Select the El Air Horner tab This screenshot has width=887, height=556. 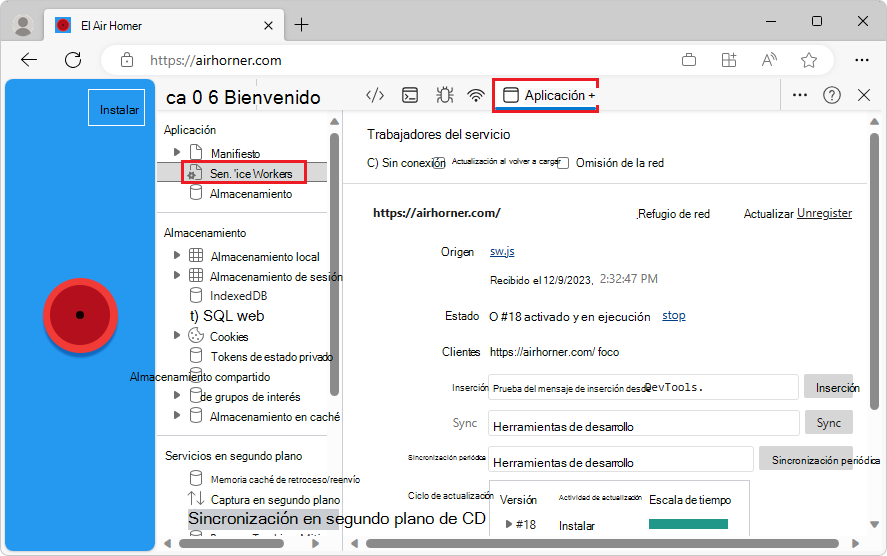163,25
